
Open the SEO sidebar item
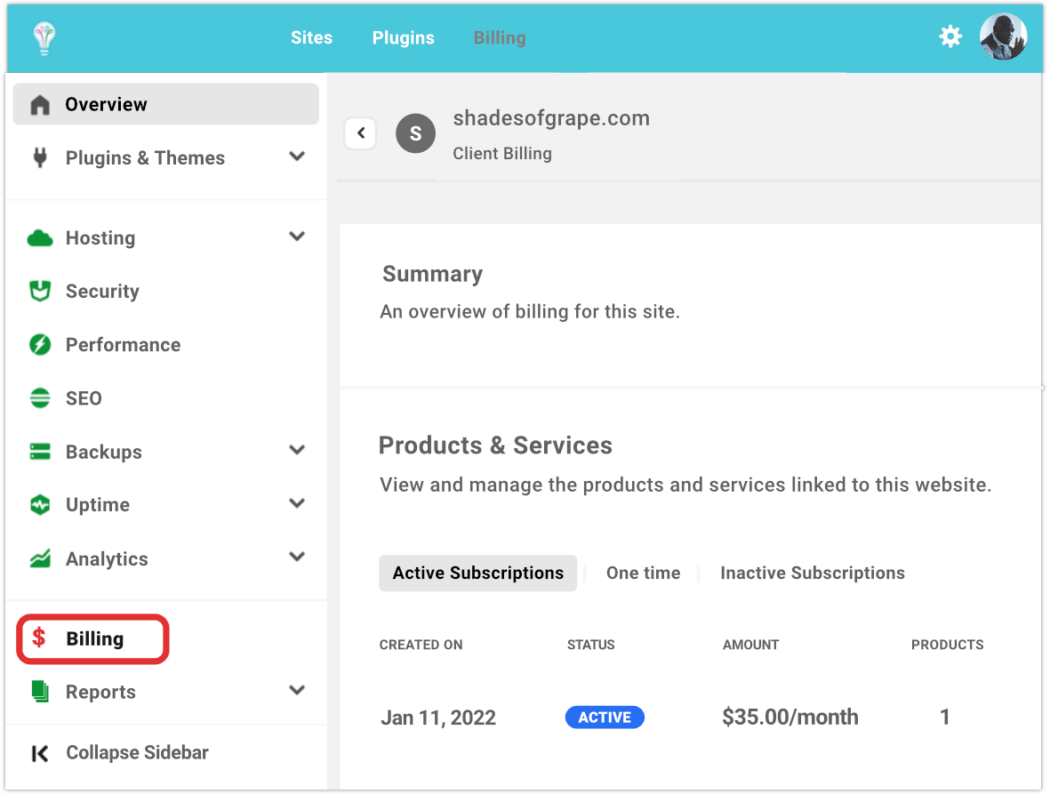pos(84,398)
